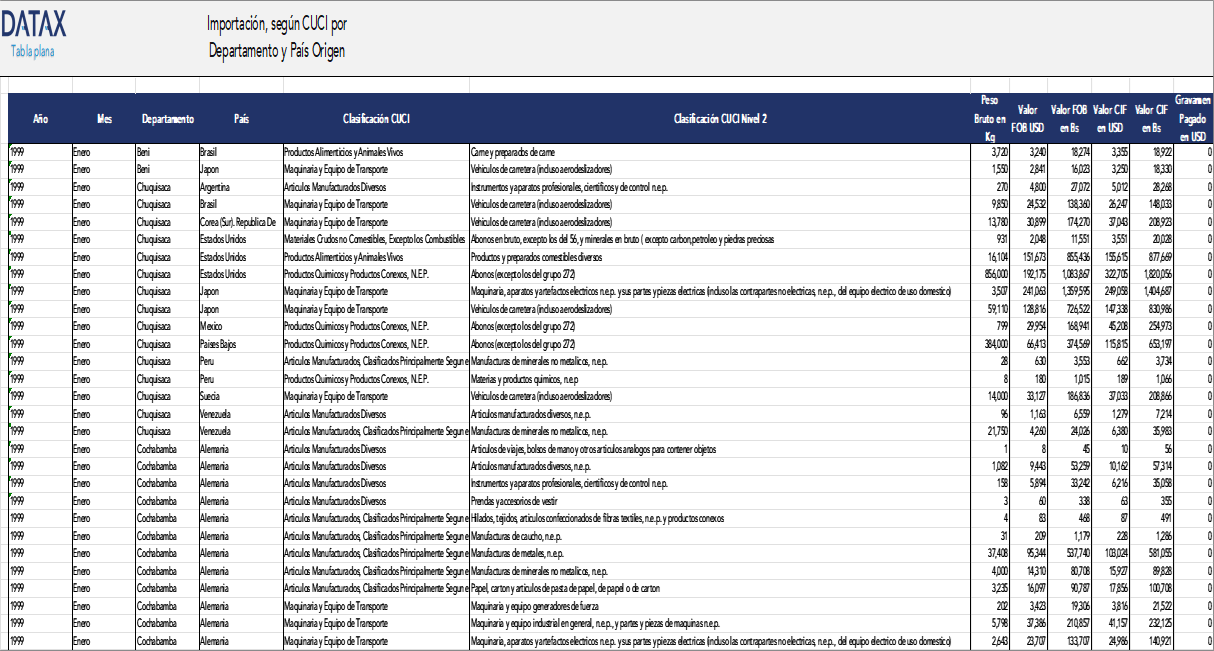Click the Mes column header
Viewport: 1214px width, 651px height.
coord(104,119)
